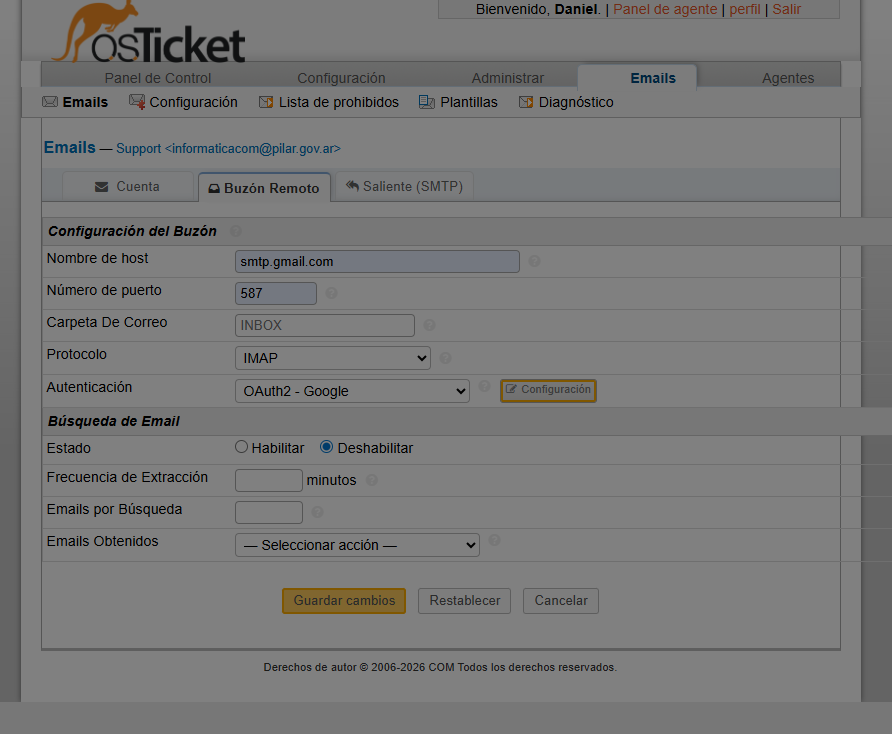Click help icon beside Autenticación dropdown

484,386
